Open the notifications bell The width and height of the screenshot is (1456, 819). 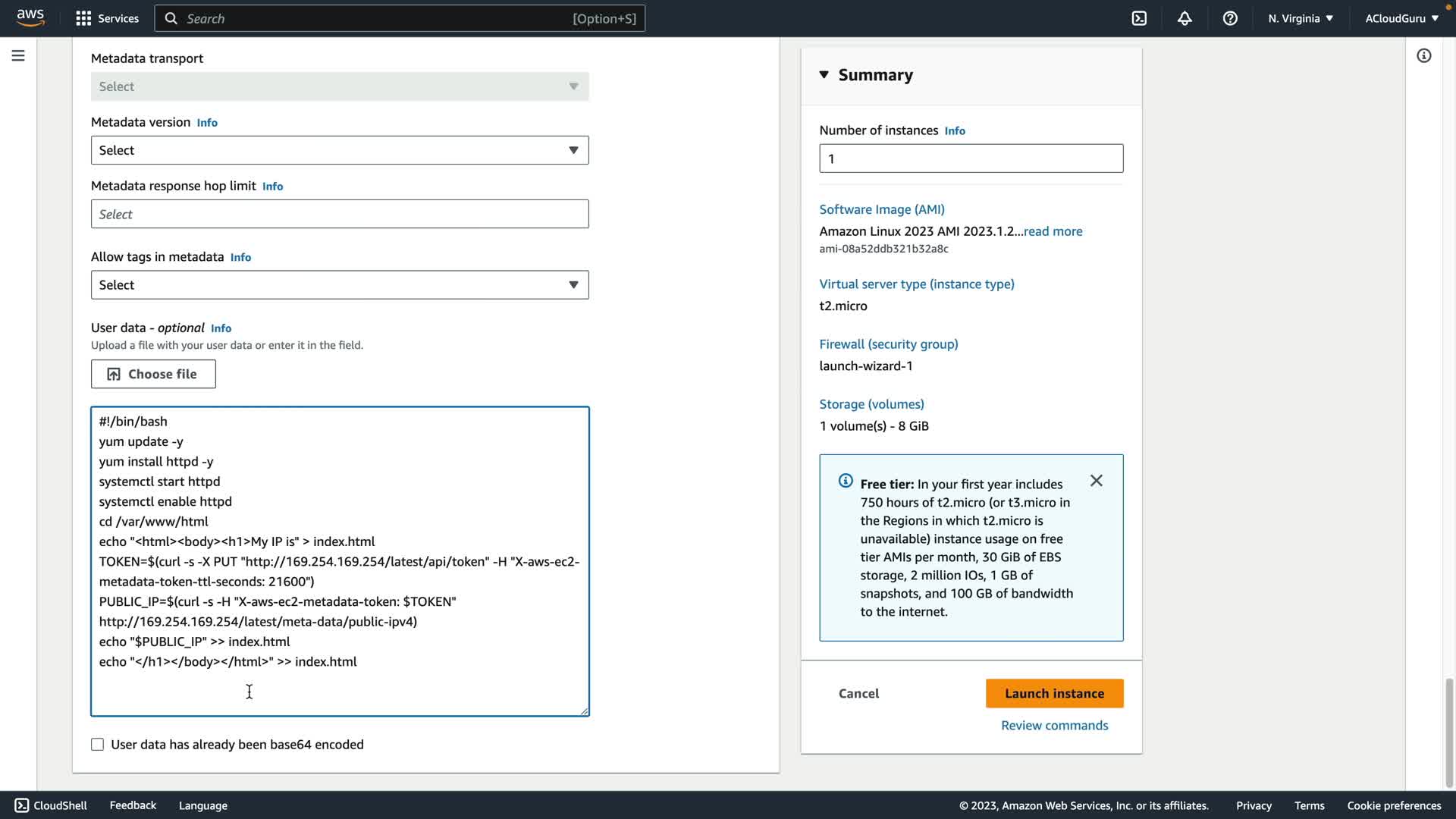point(1185,18)
